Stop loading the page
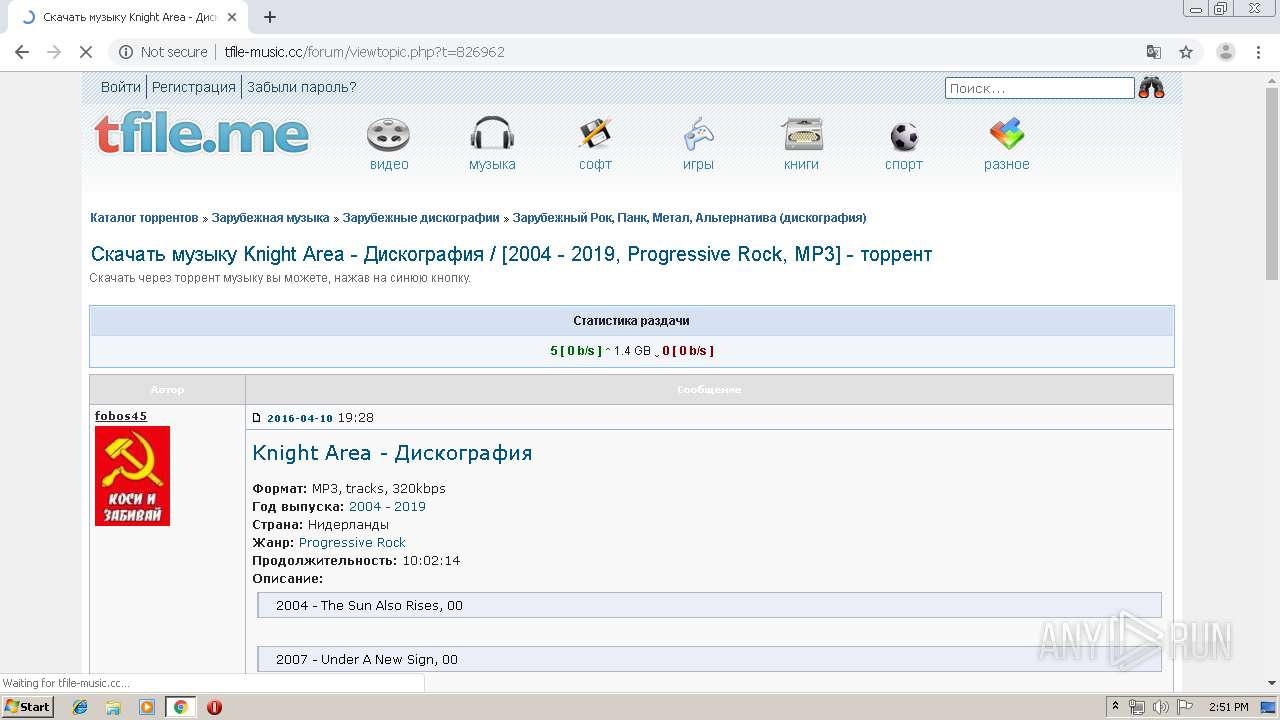The width and height of the screenshot is (1280, 720). pyautogui.click(x=86, y=52)
